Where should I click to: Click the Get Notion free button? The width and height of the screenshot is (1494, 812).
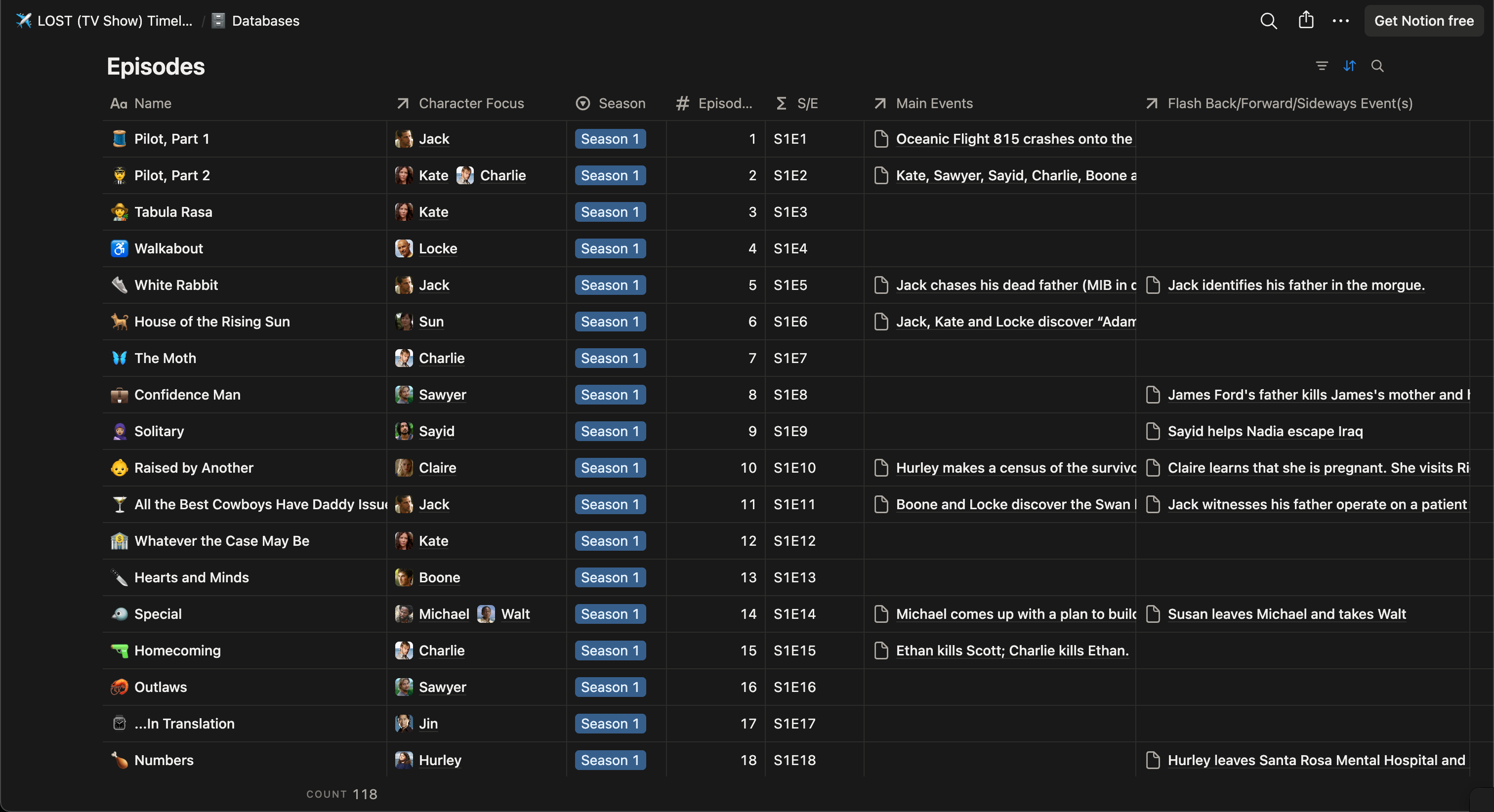1423,21
